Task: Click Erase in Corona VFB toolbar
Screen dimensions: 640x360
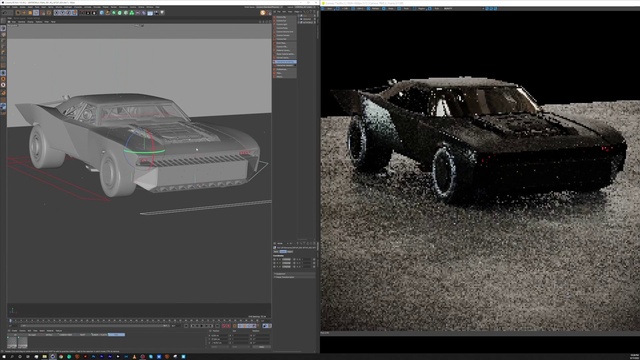Action: [387, 8]
